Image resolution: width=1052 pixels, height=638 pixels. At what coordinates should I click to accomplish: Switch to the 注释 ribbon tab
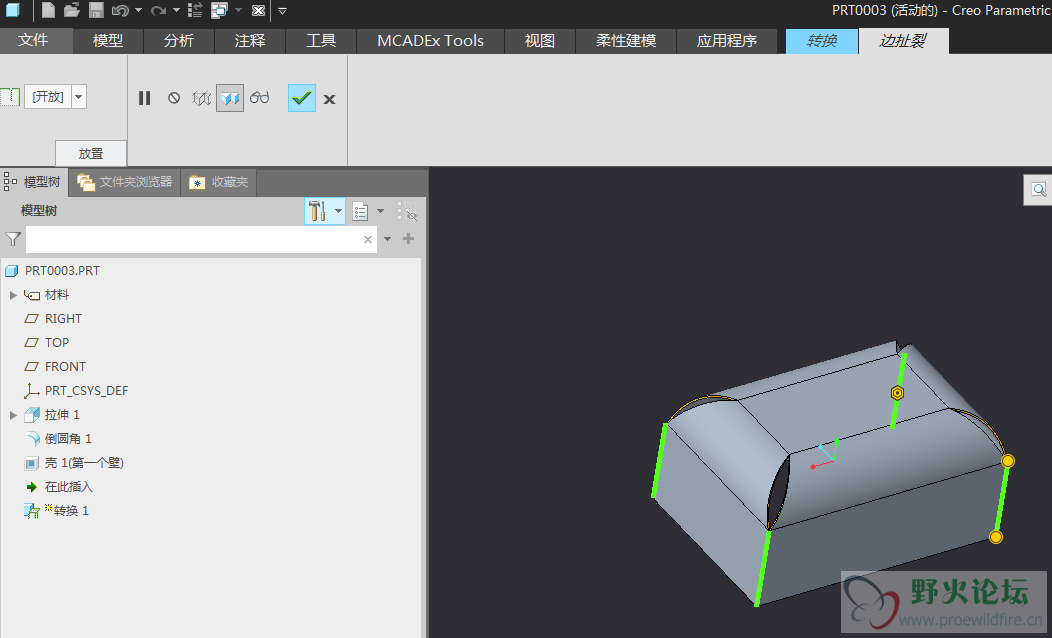tap(250, 41)
